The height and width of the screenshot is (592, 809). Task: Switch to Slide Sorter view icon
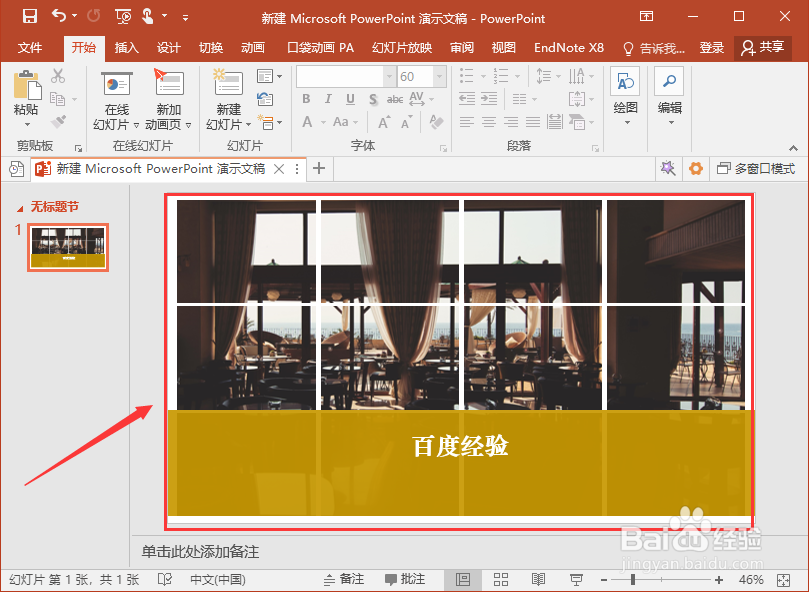tap(500, 579)
